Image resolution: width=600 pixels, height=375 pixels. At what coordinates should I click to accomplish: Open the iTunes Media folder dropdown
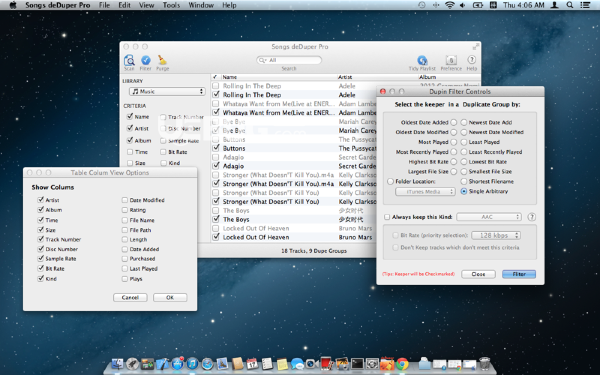point(425,191)
